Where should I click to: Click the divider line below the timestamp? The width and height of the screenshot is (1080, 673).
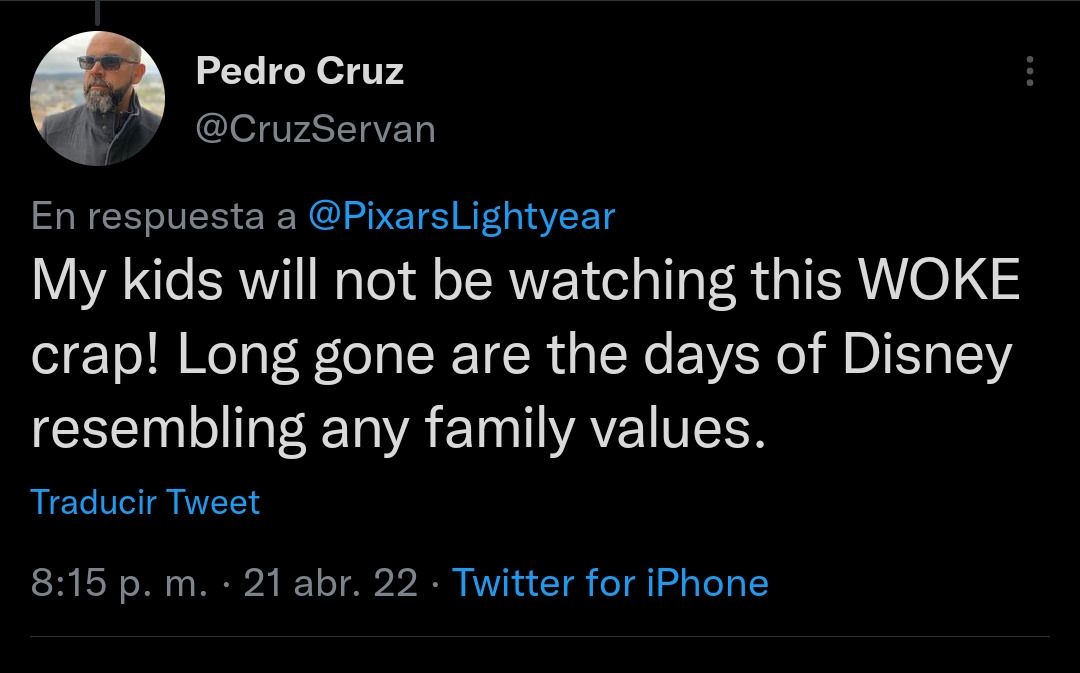[540, 636]
